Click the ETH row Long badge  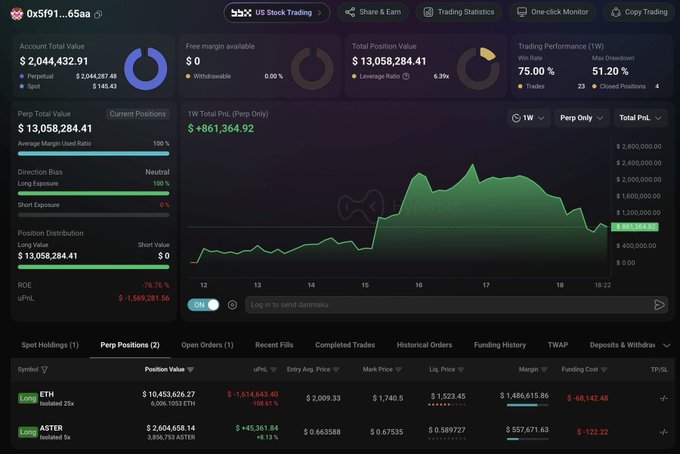pyautogui.click(x=28, y=398)
